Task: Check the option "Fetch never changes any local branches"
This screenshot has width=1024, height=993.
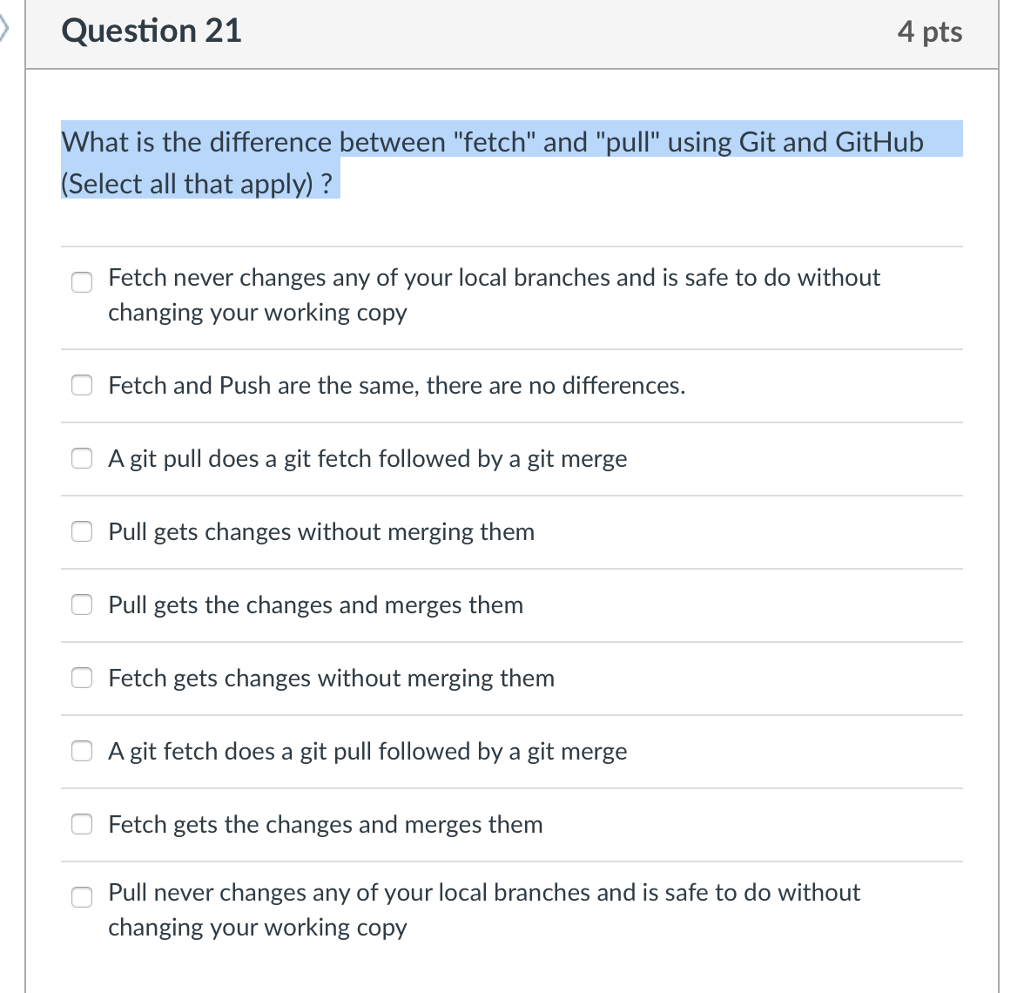Action: tap(81, 282)
